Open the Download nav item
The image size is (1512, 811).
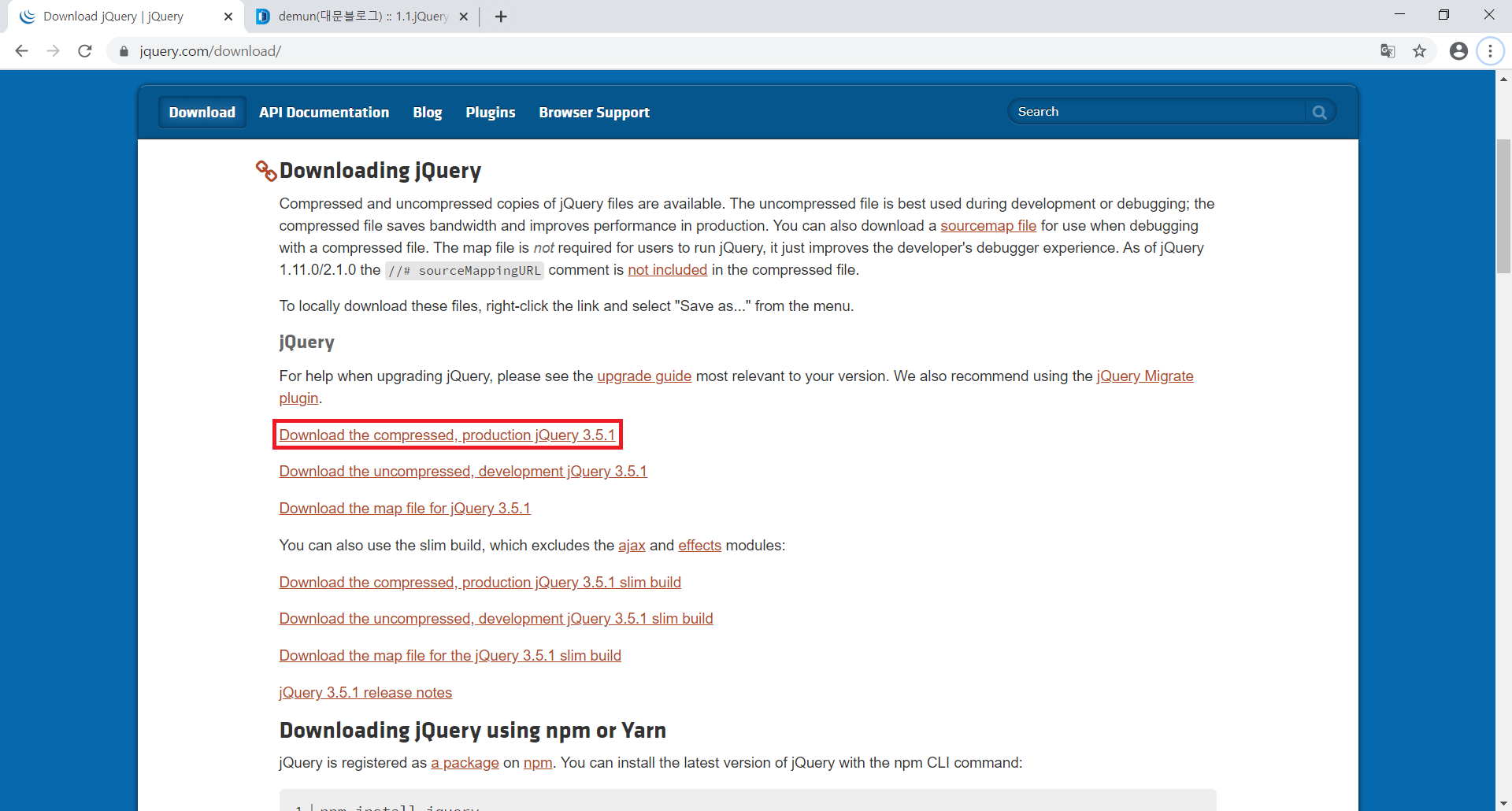[x=202, y=113]
